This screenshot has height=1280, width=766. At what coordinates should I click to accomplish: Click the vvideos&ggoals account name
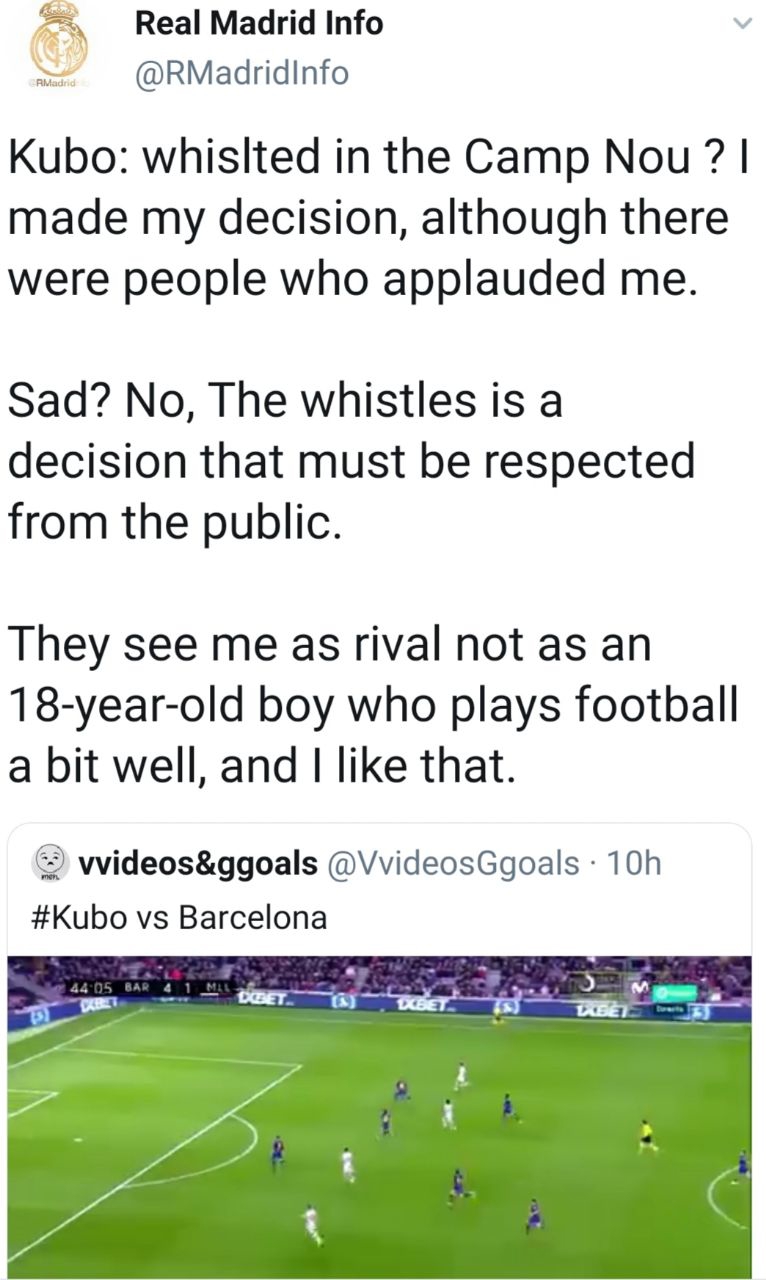pos(198,862)
